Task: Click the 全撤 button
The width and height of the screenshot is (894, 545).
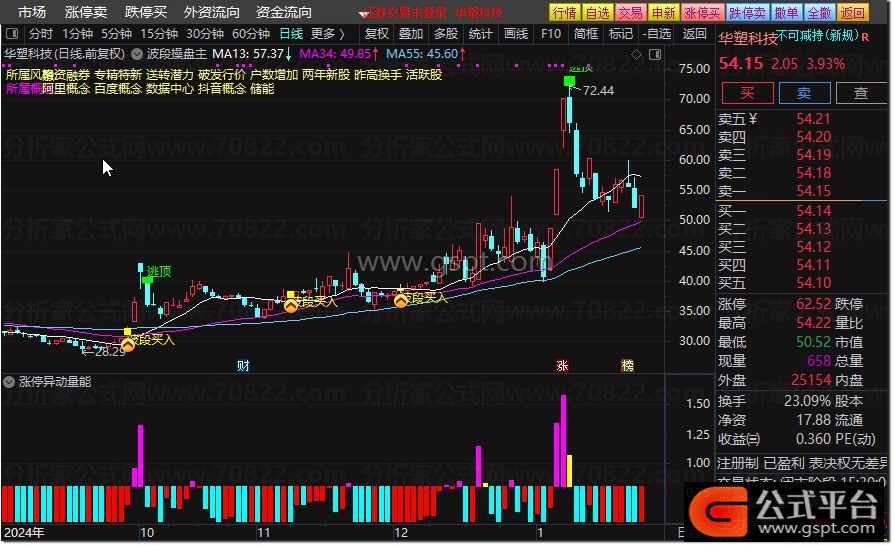Action: 819,13
